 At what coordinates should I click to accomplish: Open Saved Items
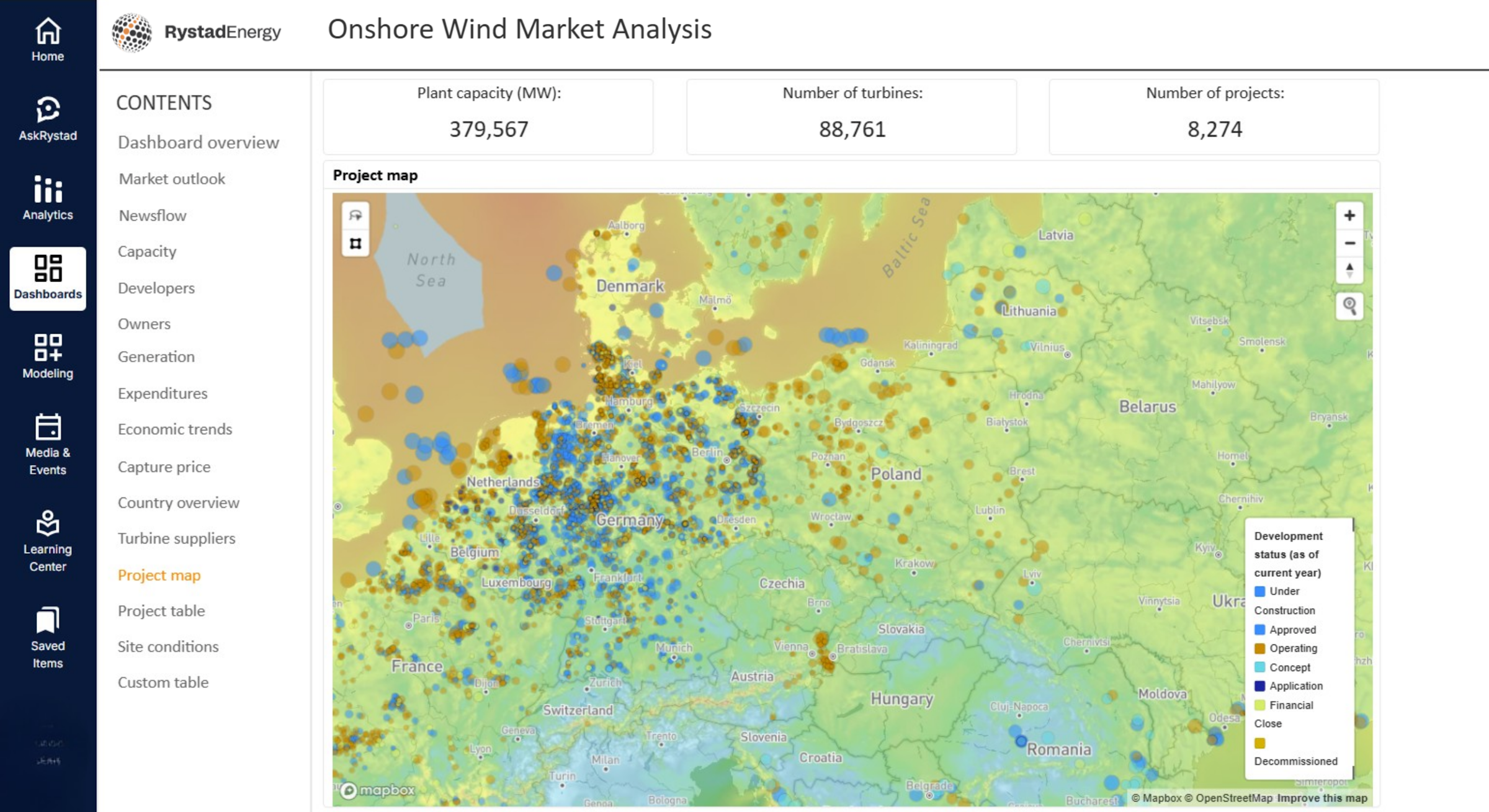(48, 638)
